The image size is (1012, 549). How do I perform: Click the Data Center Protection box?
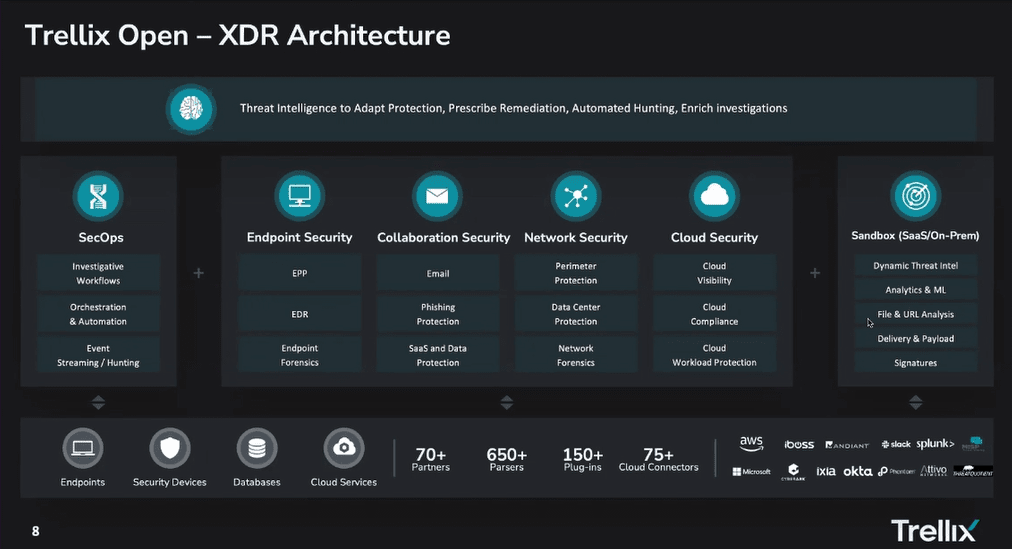pyautogui.click(x=576, y=314)
